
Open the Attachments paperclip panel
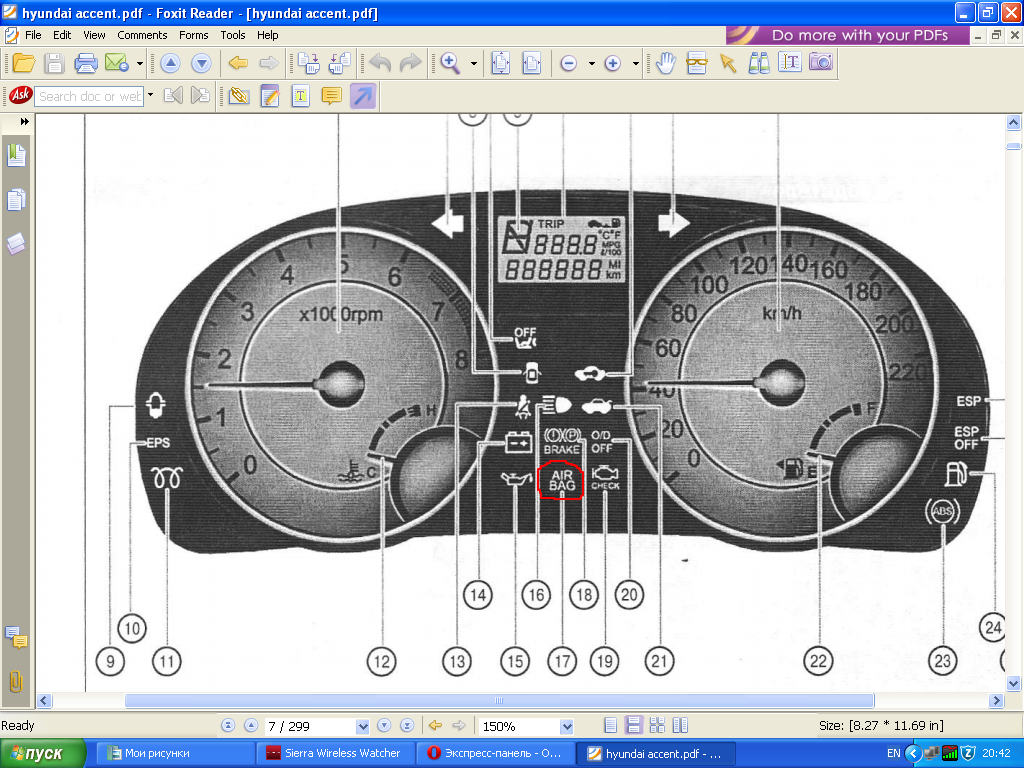[16, 681]
